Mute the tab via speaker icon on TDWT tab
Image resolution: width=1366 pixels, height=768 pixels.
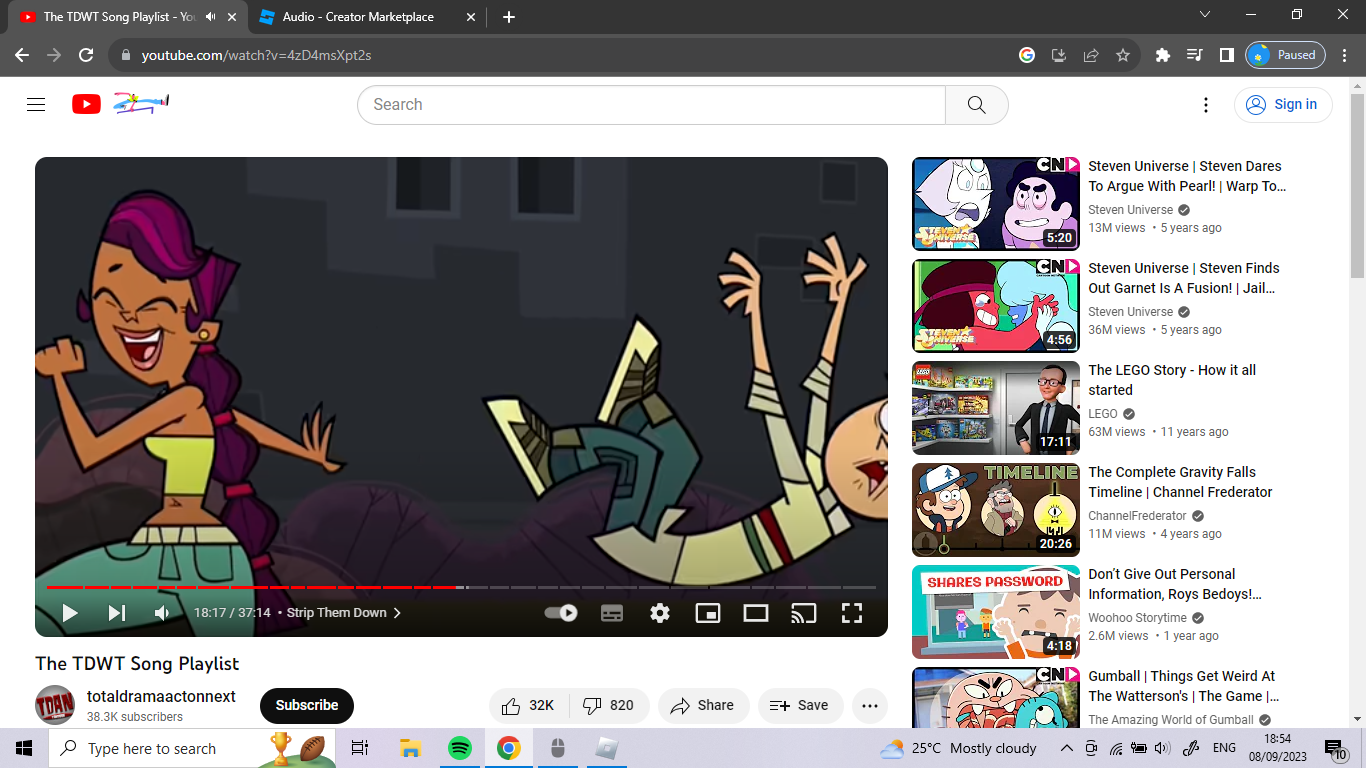pyautogui.click(x=210, y=17)
